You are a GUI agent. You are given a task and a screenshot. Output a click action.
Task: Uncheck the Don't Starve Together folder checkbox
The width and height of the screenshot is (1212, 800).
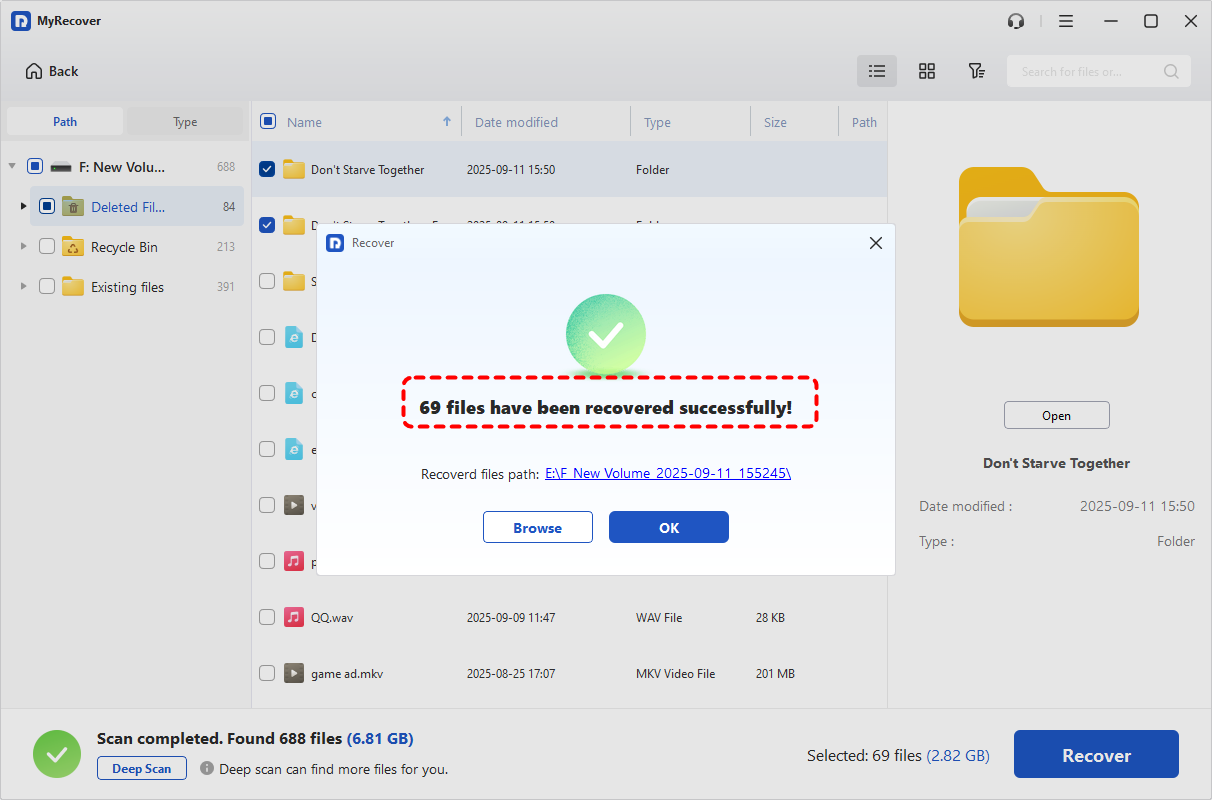click(x=267, y=169)
